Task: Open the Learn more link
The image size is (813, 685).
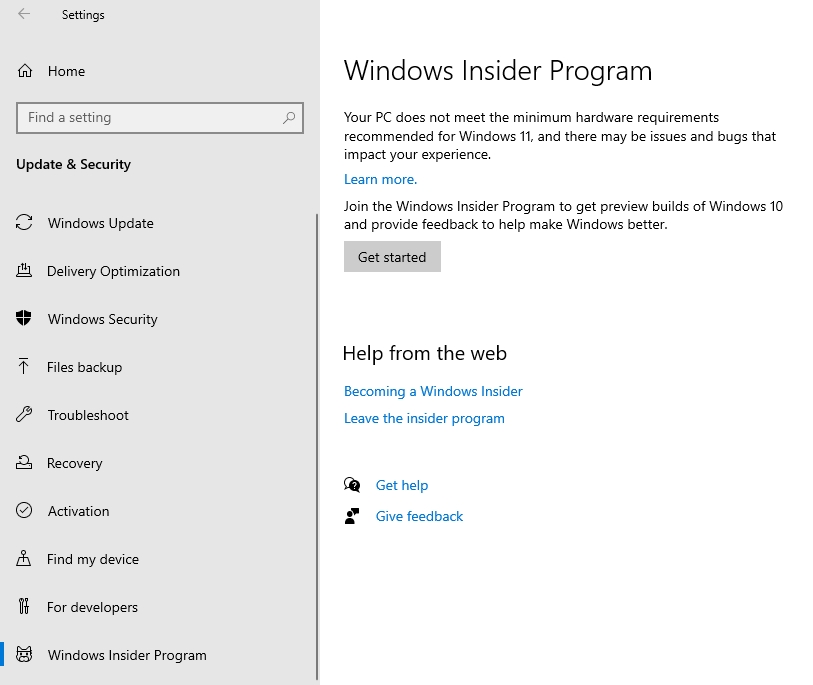Action: pos(380,179)
